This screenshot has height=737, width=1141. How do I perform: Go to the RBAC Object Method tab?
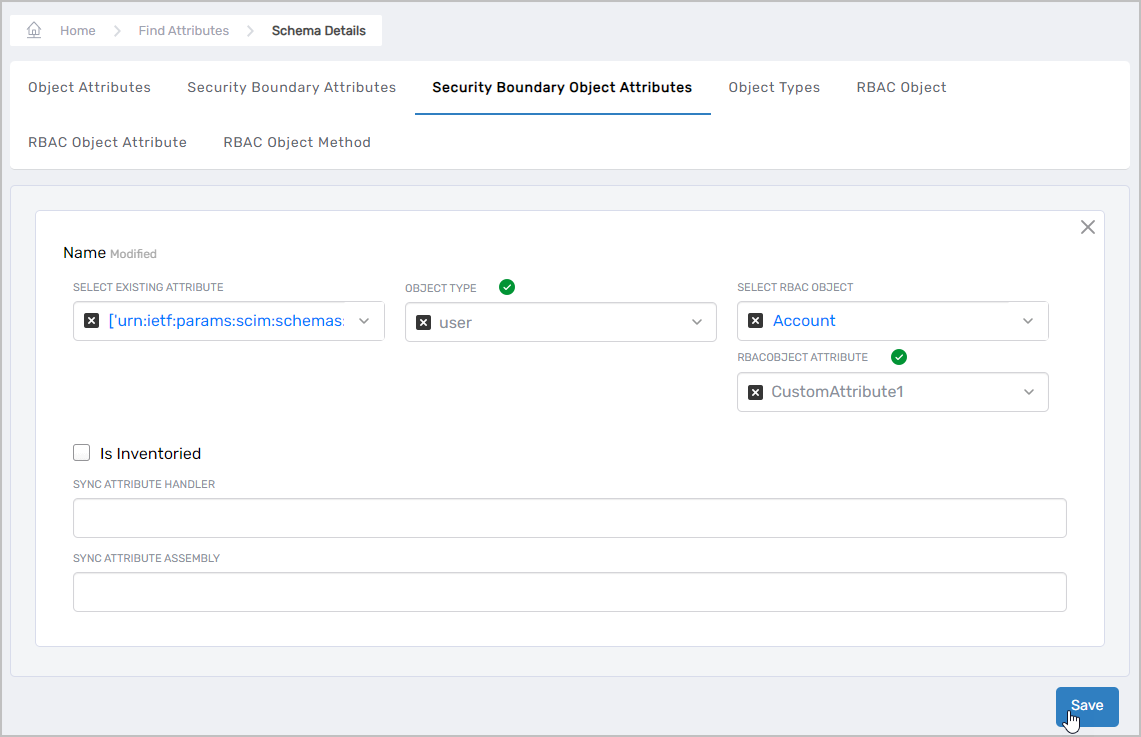[x=297, y=142]
